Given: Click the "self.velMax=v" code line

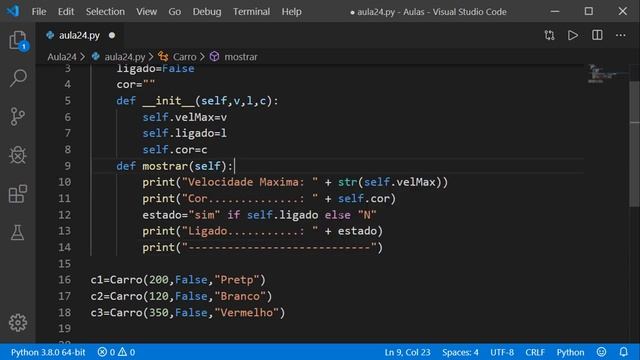Looking at the screenshot, I should [x=184, y=117].
